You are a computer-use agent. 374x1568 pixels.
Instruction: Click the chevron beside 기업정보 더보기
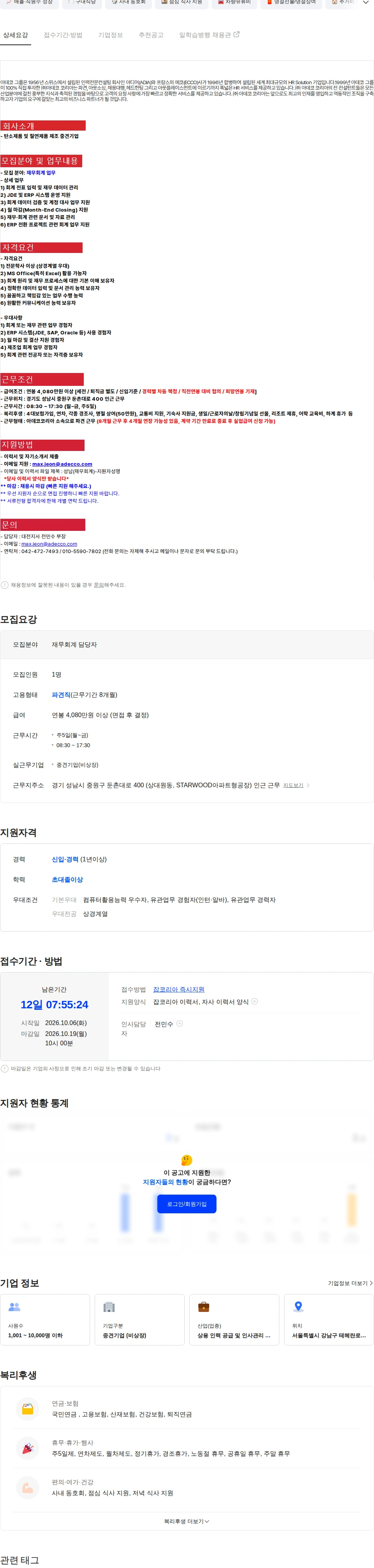371,1283
